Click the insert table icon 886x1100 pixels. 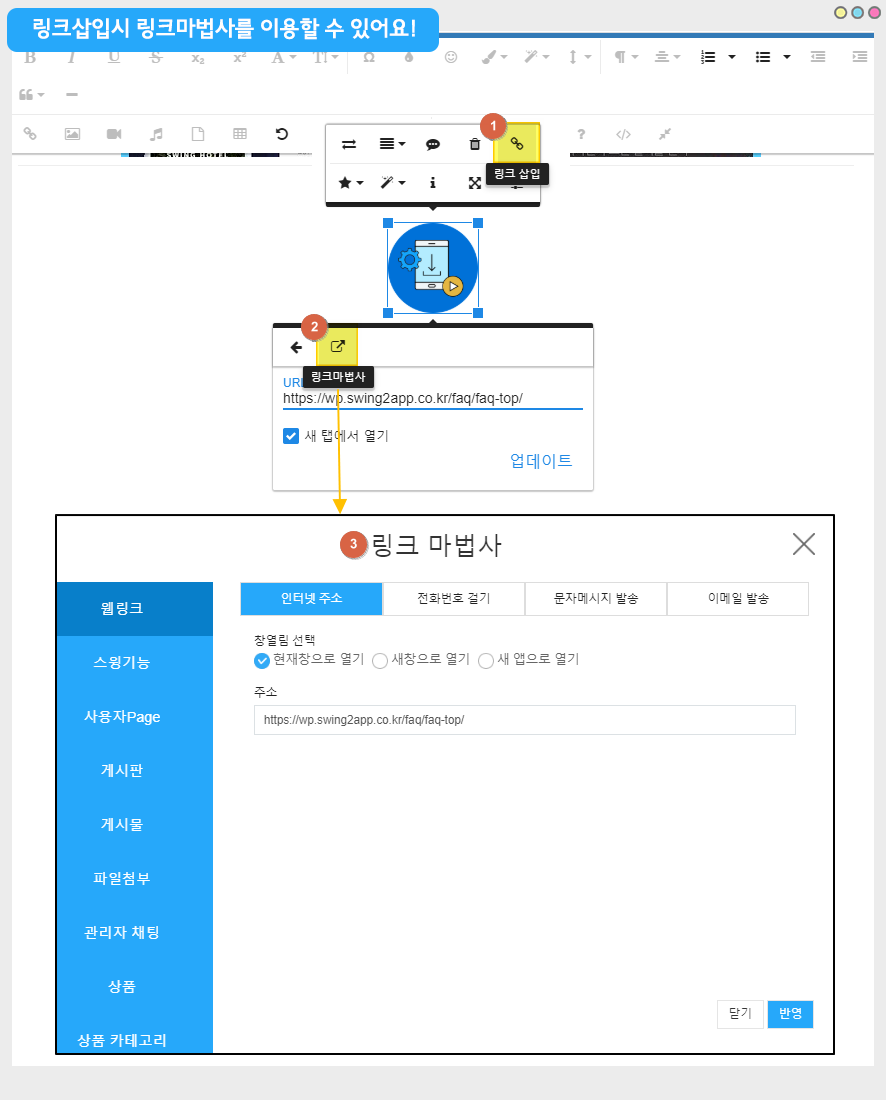click(x=240, y=134)
